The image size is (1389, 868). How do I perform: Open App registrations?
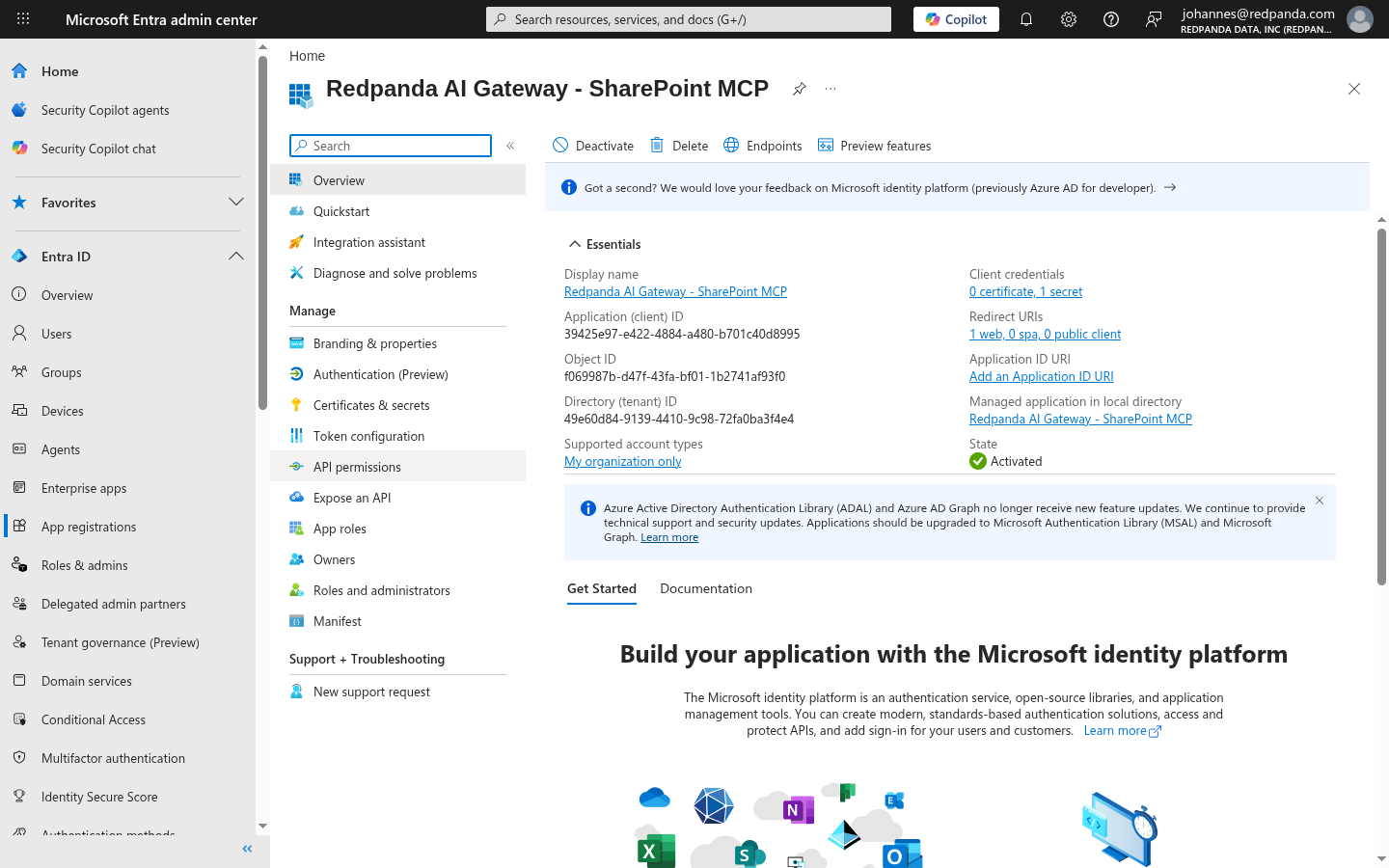[127, 527]
